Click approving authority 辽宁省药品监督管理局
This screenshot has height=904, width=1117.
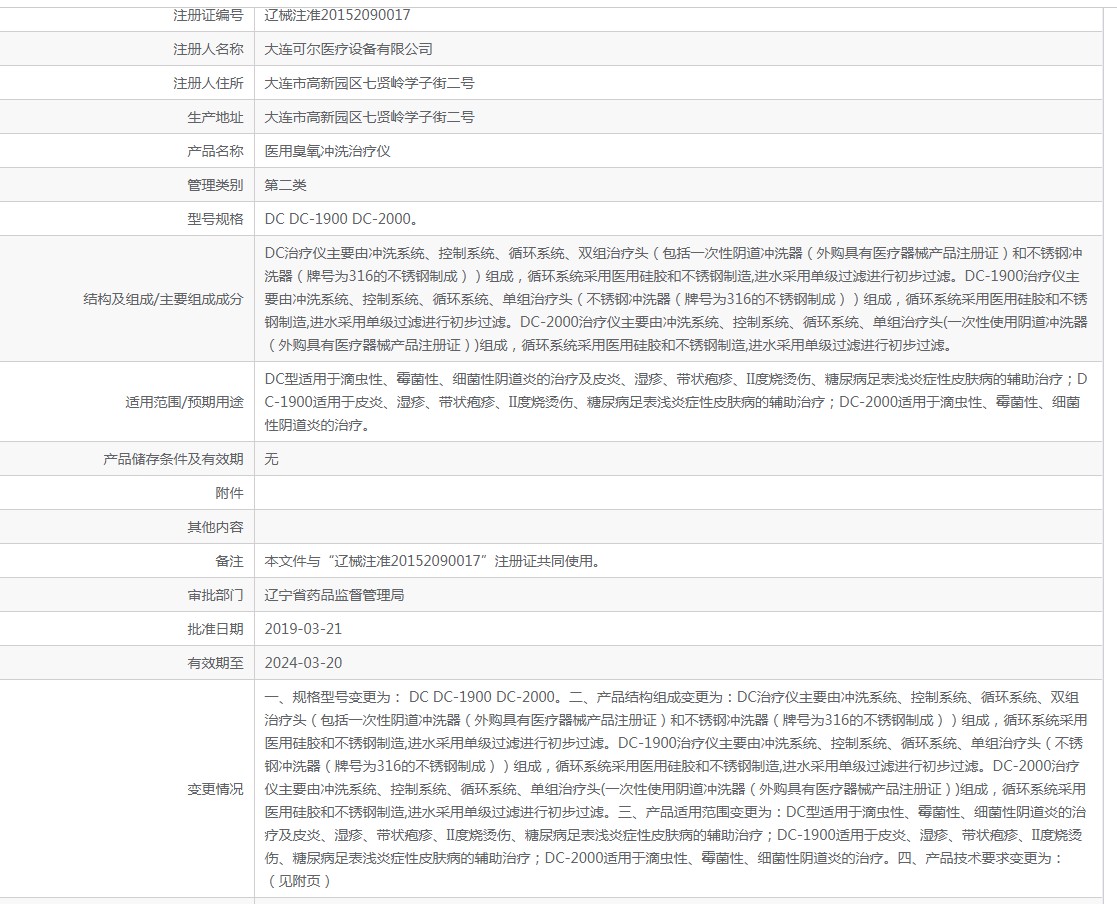coord(334,595)
